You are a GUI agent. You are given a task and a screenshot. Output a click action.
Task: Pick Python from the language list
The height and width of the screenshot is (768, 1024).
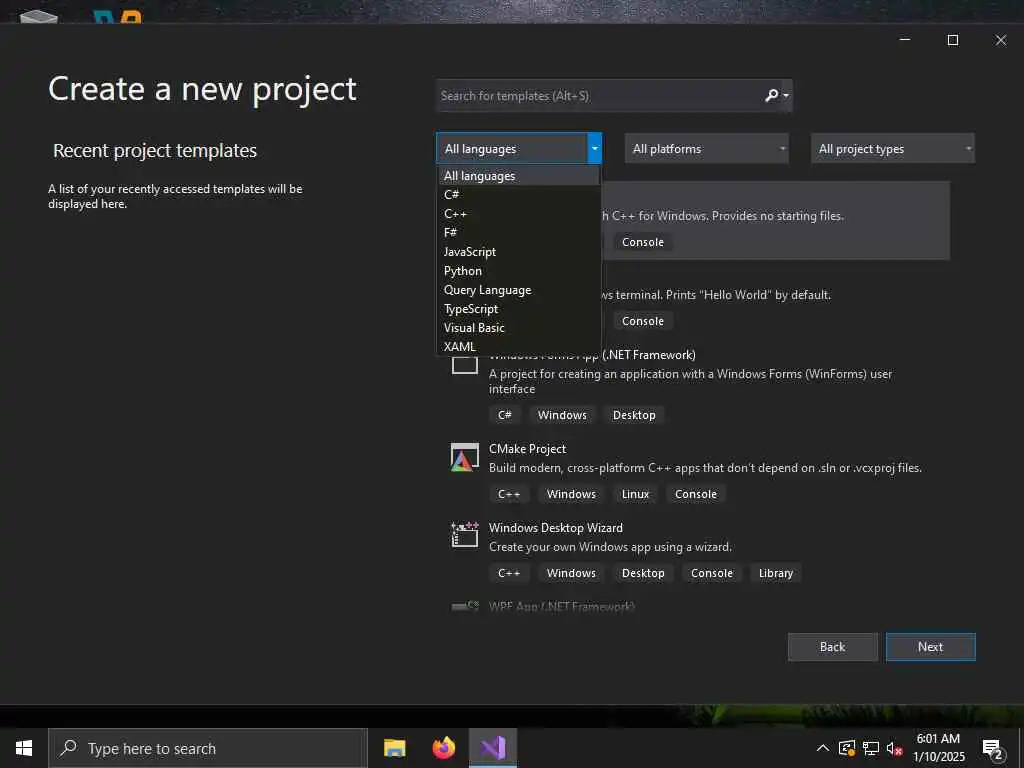[519, 270]
